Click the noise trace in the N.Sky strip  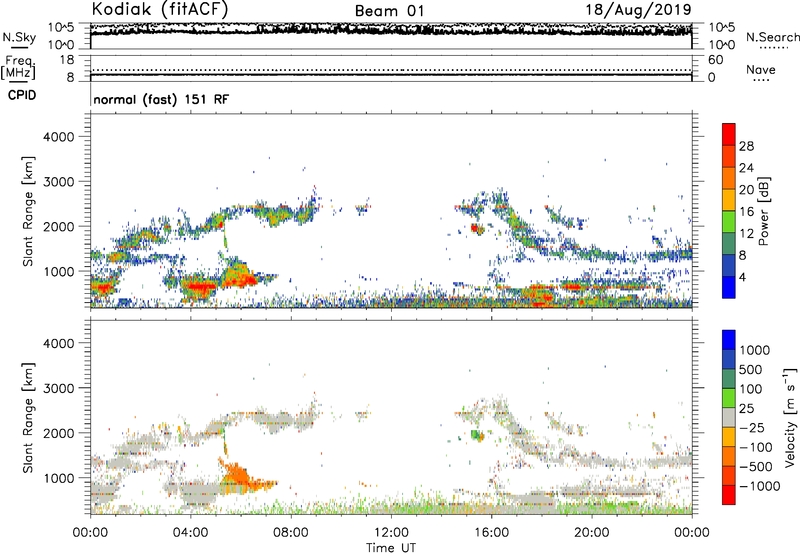click(391, 31)
